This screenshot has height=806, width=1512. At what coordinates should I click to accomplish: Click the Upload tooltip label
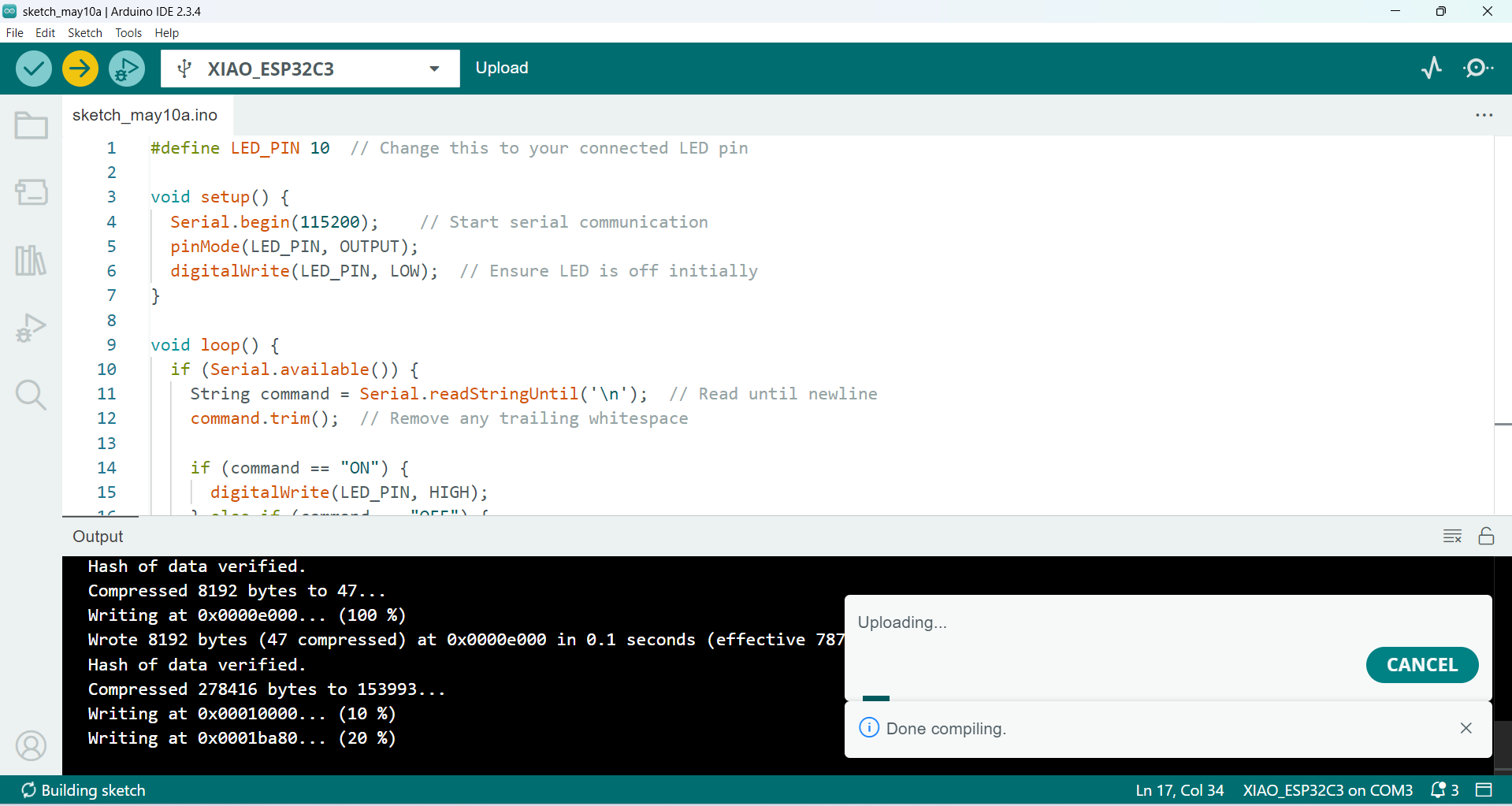(x=502, y=68)
